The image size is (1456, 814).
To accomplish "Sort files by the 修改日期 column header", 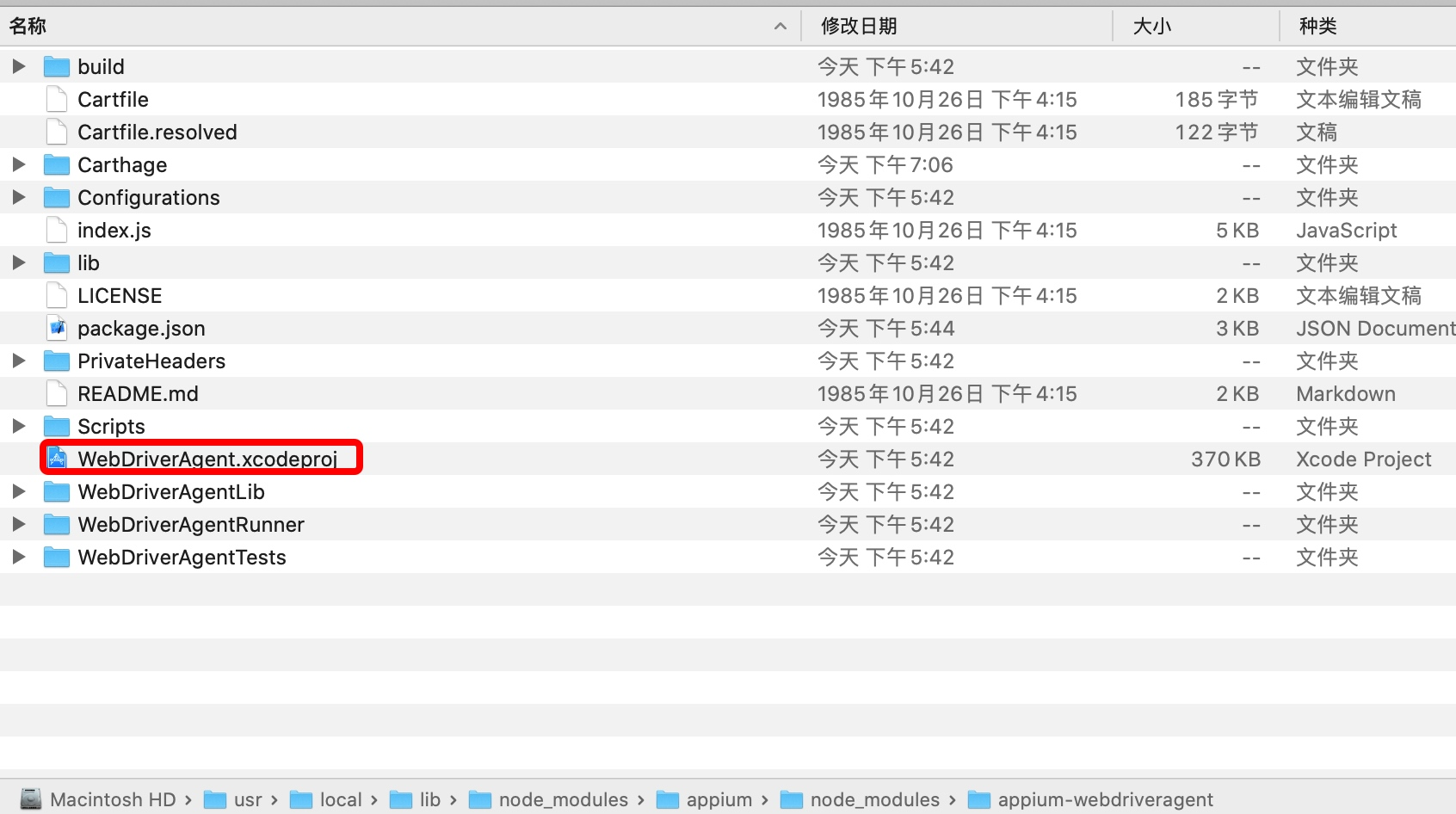I will click(859, 26).
